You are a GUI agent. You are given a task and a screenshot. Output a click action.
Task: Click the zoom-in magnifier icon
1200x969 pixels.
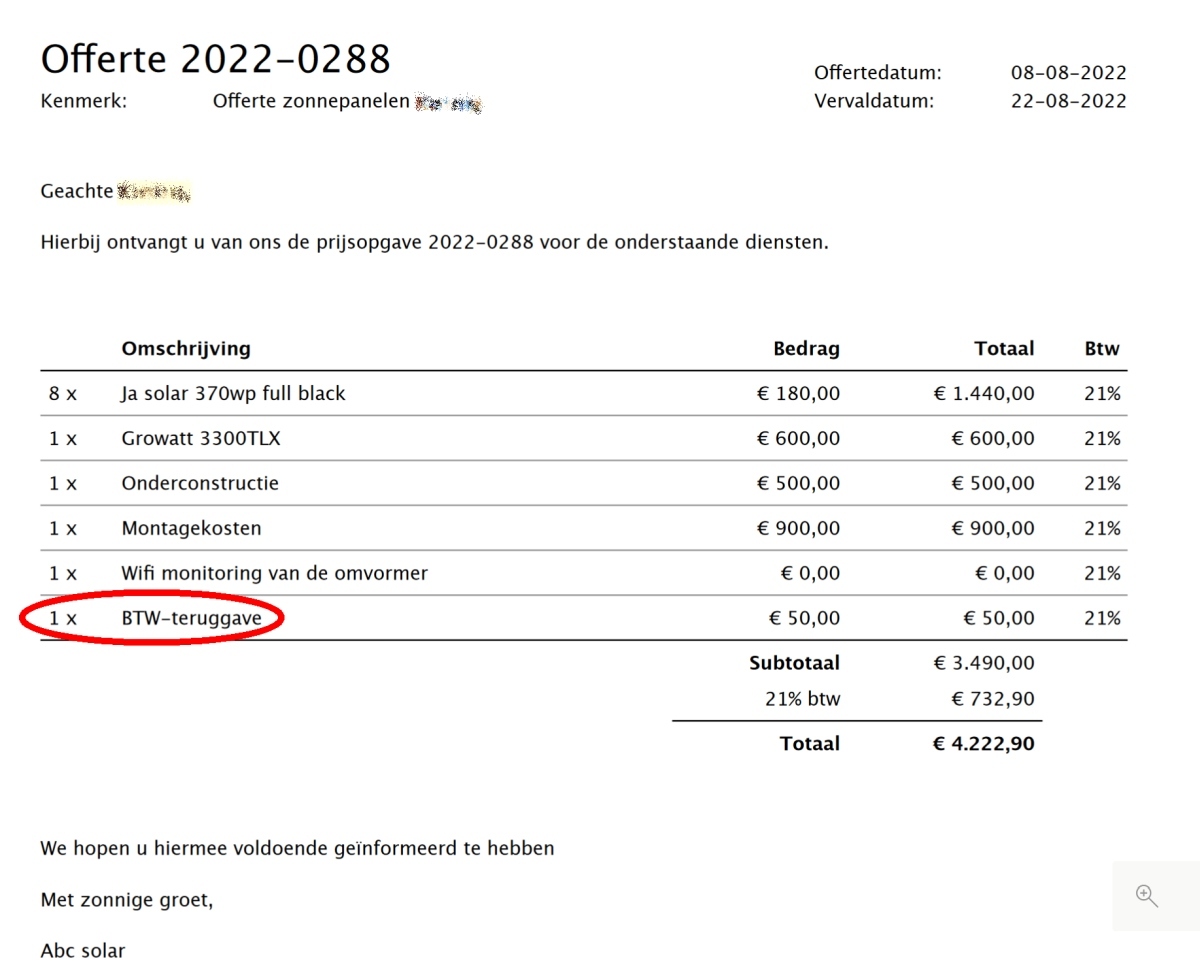pos(1146,895)
